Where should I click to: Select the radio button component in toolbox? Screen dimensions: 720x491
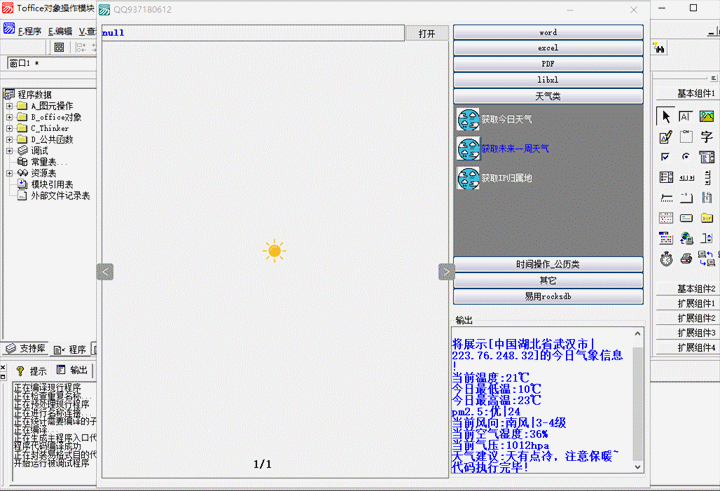pyautogui.click(x=686, y=157)
